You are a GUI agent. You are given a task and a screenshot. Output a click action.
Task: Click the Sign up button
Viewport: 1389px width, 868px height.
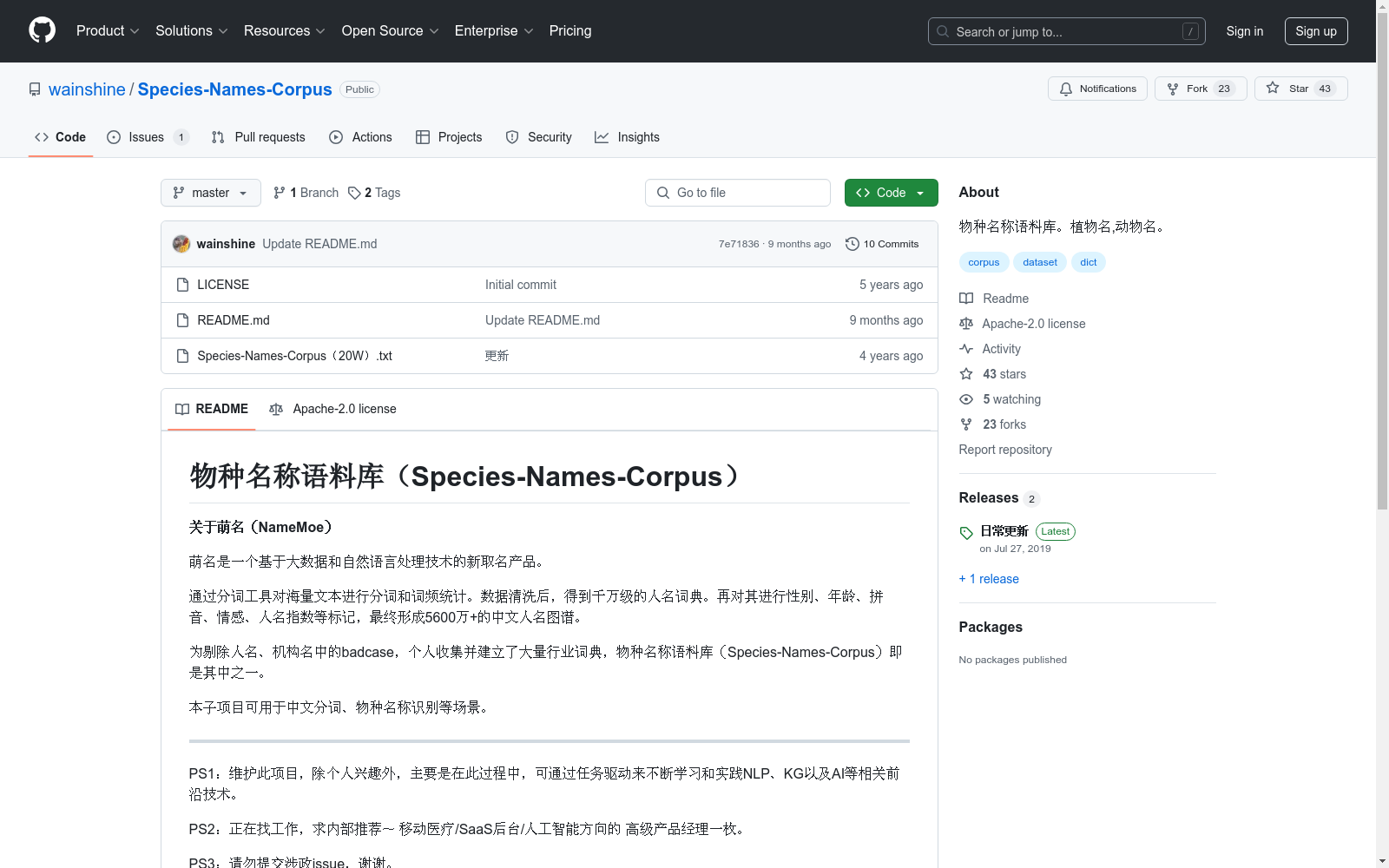(1316, 31)
